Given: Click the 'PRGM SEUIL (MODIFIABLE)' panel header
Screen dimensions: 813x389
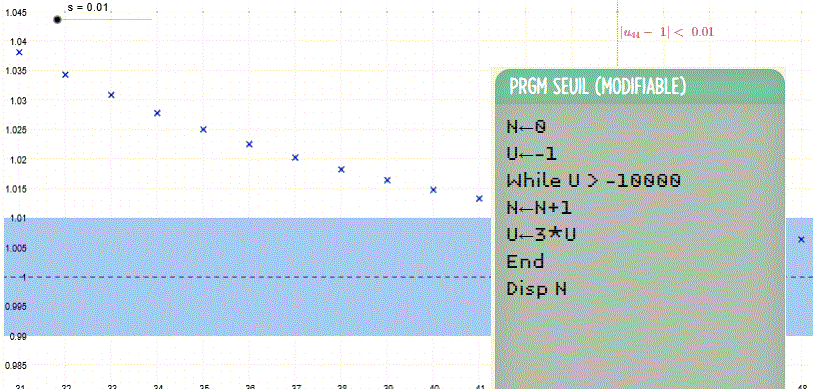Looking at the screenshot, I should (x=639, y=87).
